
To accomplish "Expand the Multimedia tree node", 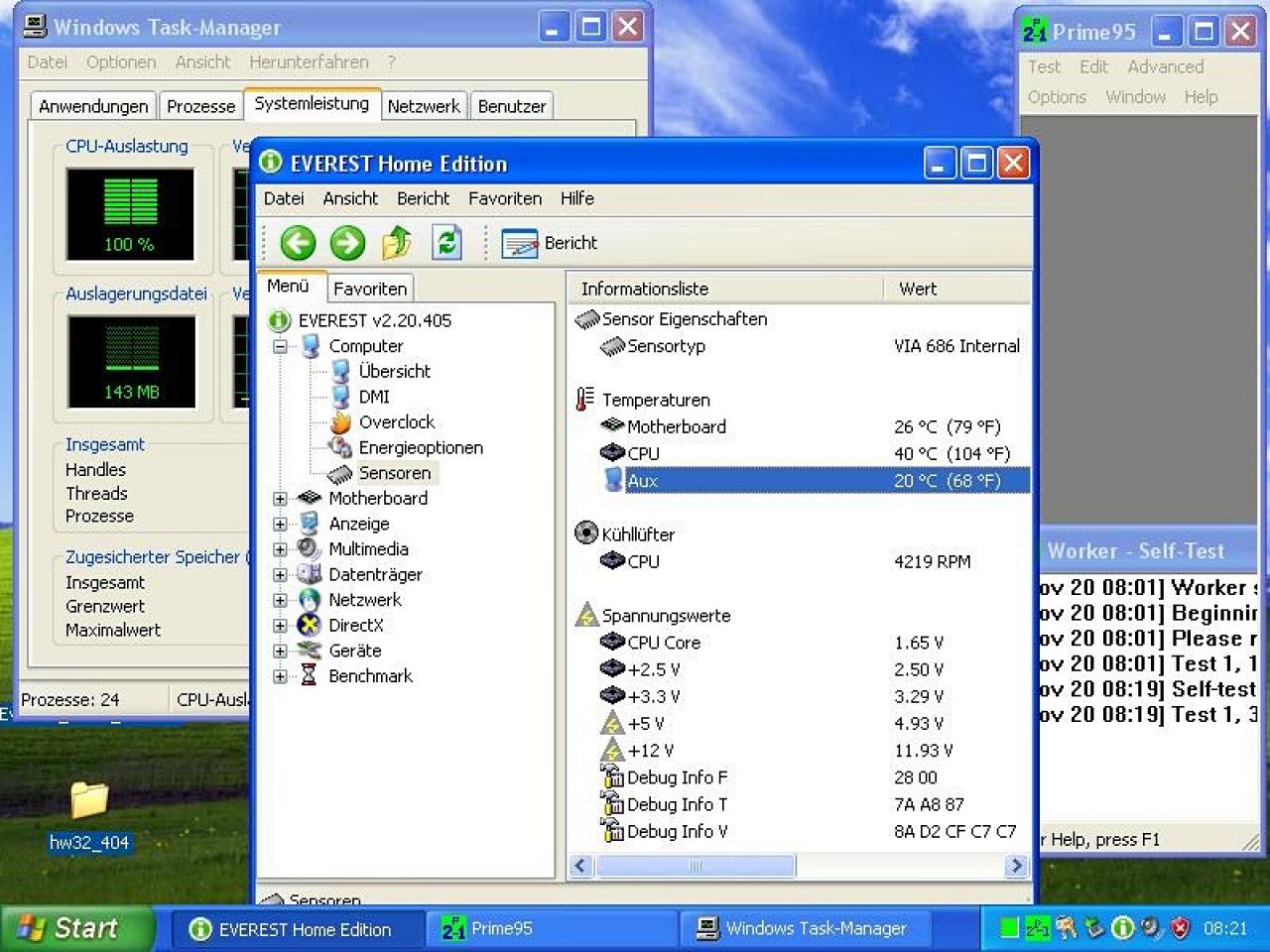I will point(280,549).
